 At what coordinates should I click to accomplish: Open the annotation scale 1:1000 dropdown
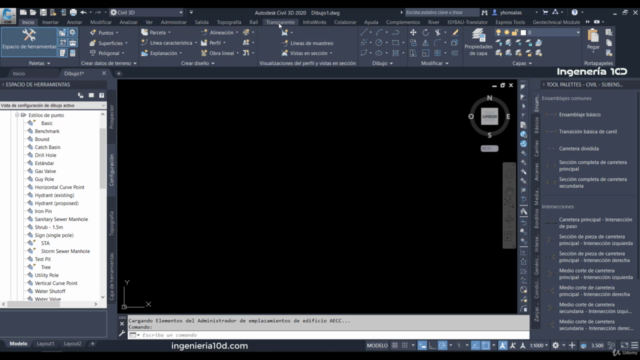click(x=539, y=345)
